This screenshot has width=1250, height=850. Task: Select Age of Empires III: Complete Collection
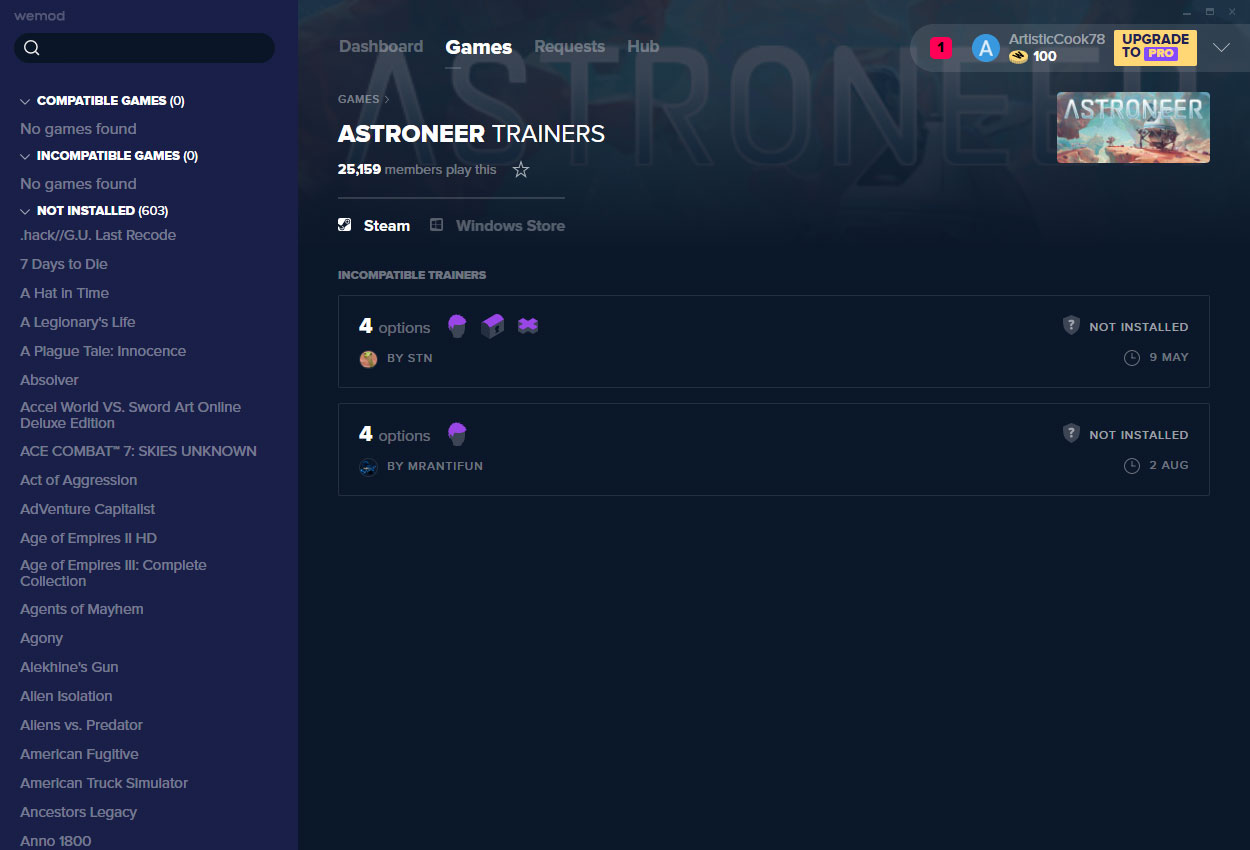[114, 573]
